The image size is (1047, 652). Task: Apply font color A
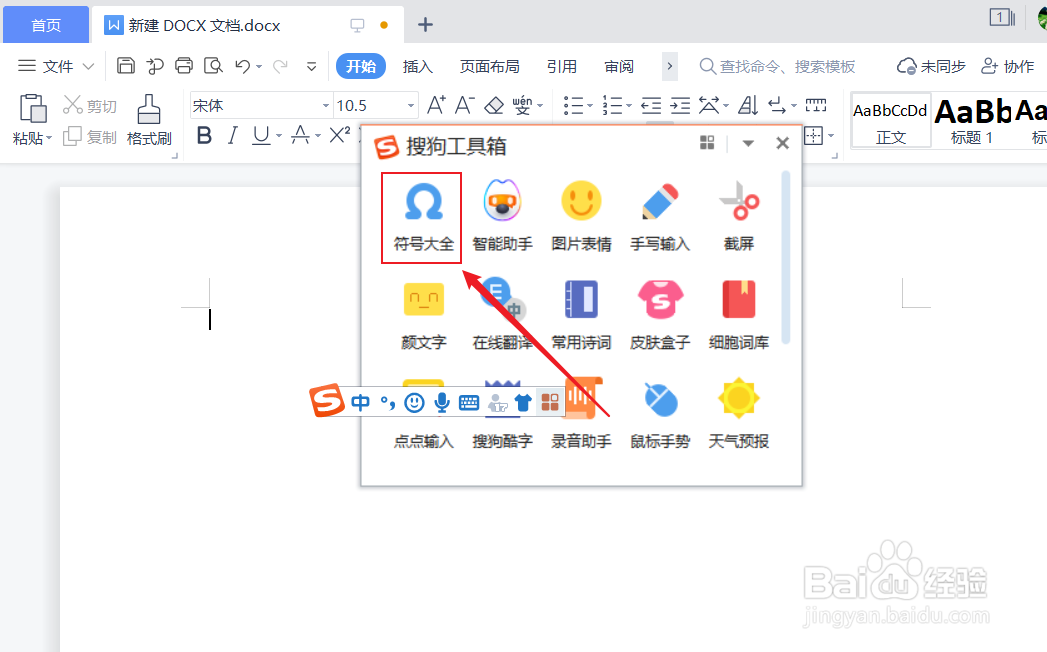coord(300,136)
